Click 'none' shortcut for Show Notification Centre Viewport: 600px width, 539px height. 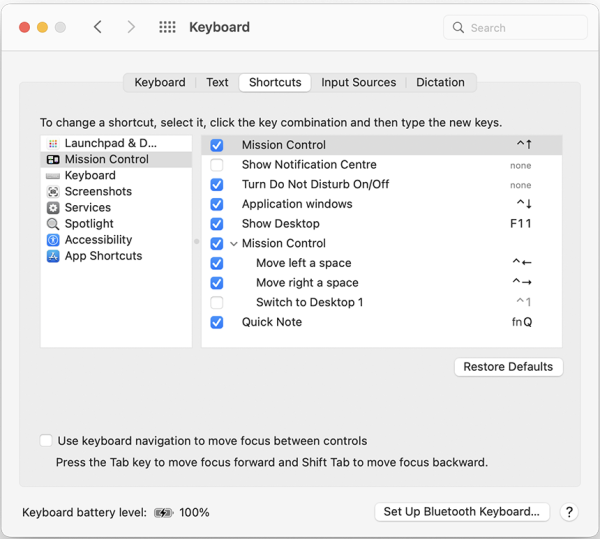[520, 165]
